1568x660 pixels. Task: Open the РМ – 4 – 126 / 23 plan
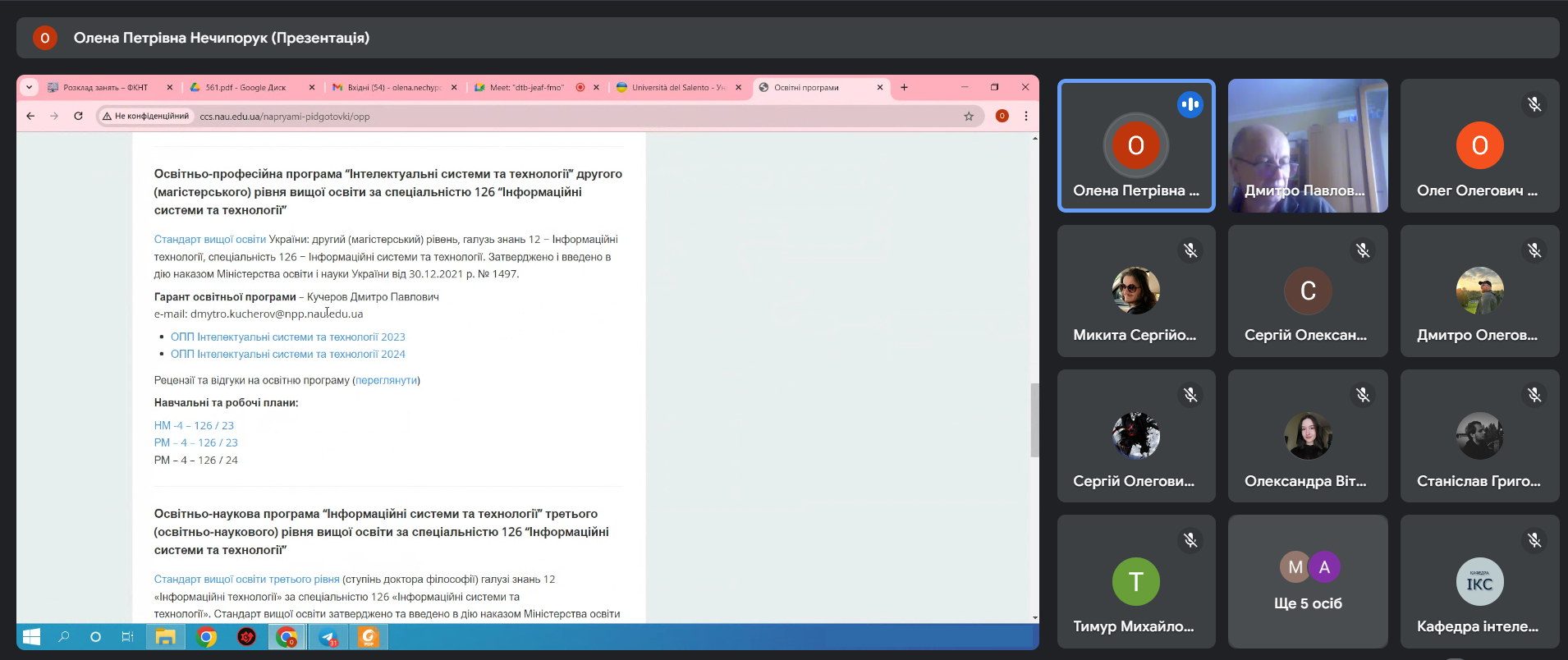pos(196,442)
